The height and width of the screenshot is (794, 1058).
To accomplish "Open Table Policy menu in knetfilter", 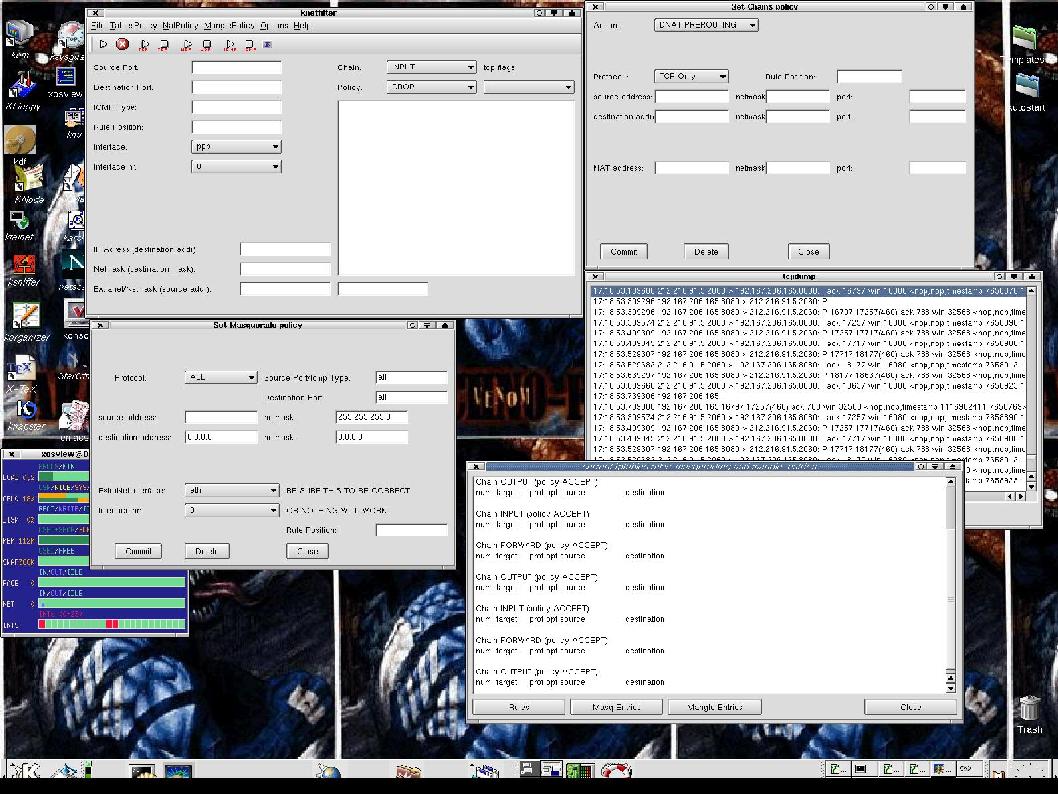I will 134,26.
